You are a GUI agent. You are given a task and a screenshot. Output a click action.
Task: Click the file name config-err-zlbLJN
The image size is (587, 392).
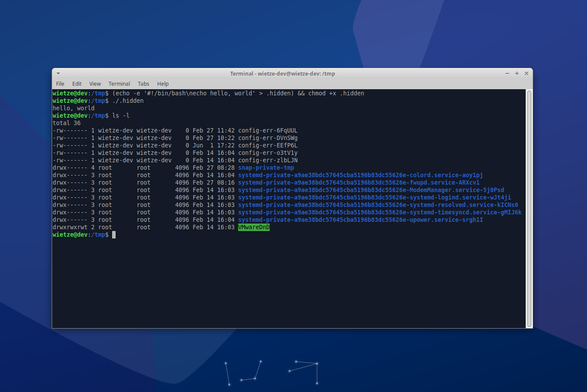[x=268, y=161]
